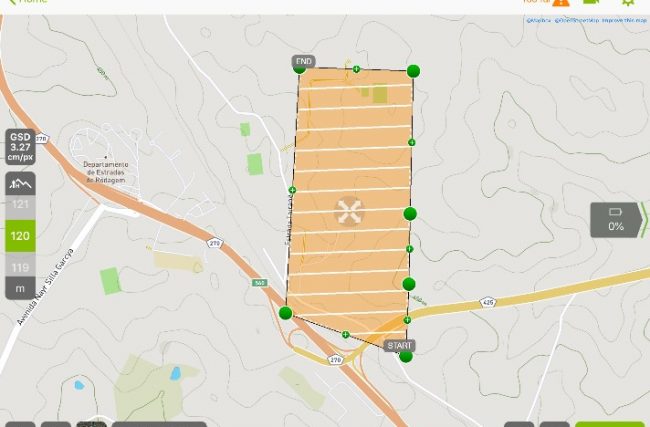
Task: Click the center move-mission arrows icon
Action: click(x=349, y=211)
